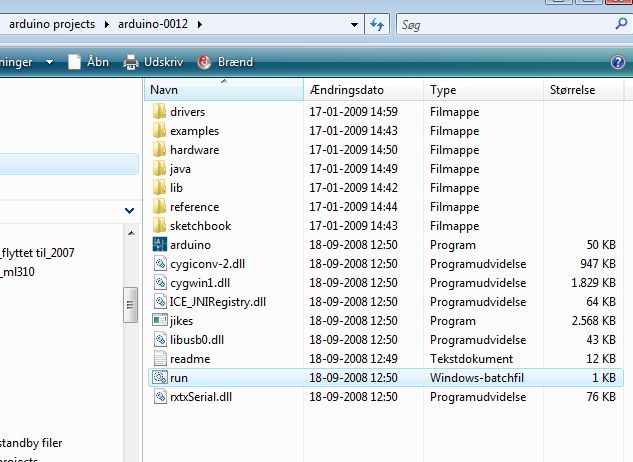Select the java folder icon
The height and width of the screenshot is (462, 633).
click(159, 168)
